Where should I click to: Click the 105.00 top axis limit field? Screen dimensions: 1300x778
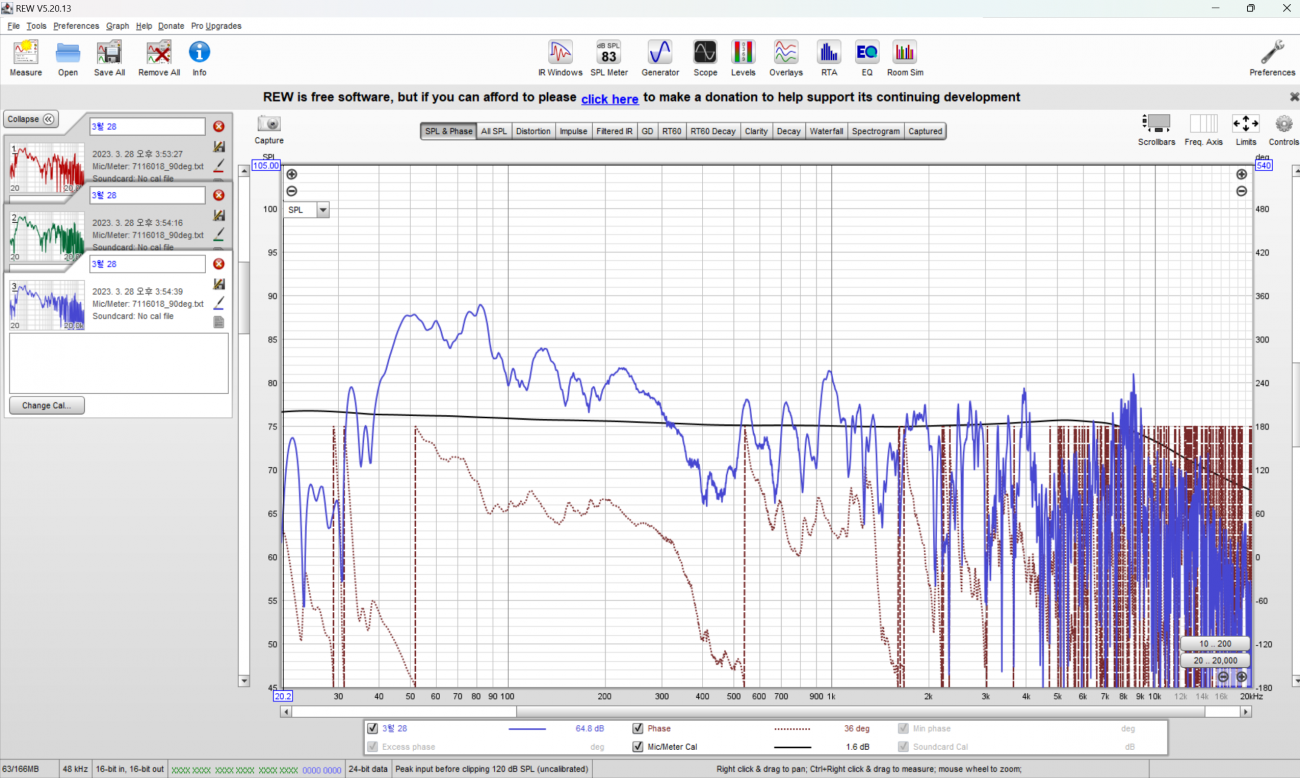click(x=265, y=166)
